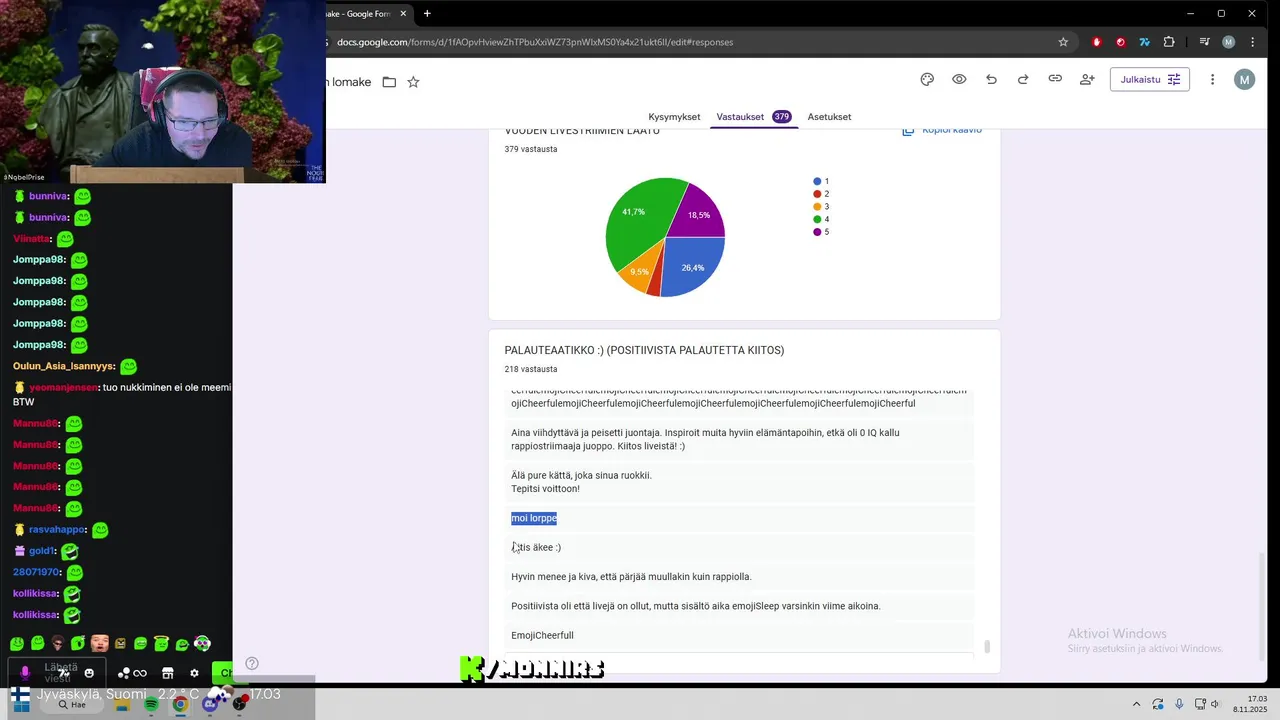Click username Oulun_Asia_Isannyys in chat

63,366
